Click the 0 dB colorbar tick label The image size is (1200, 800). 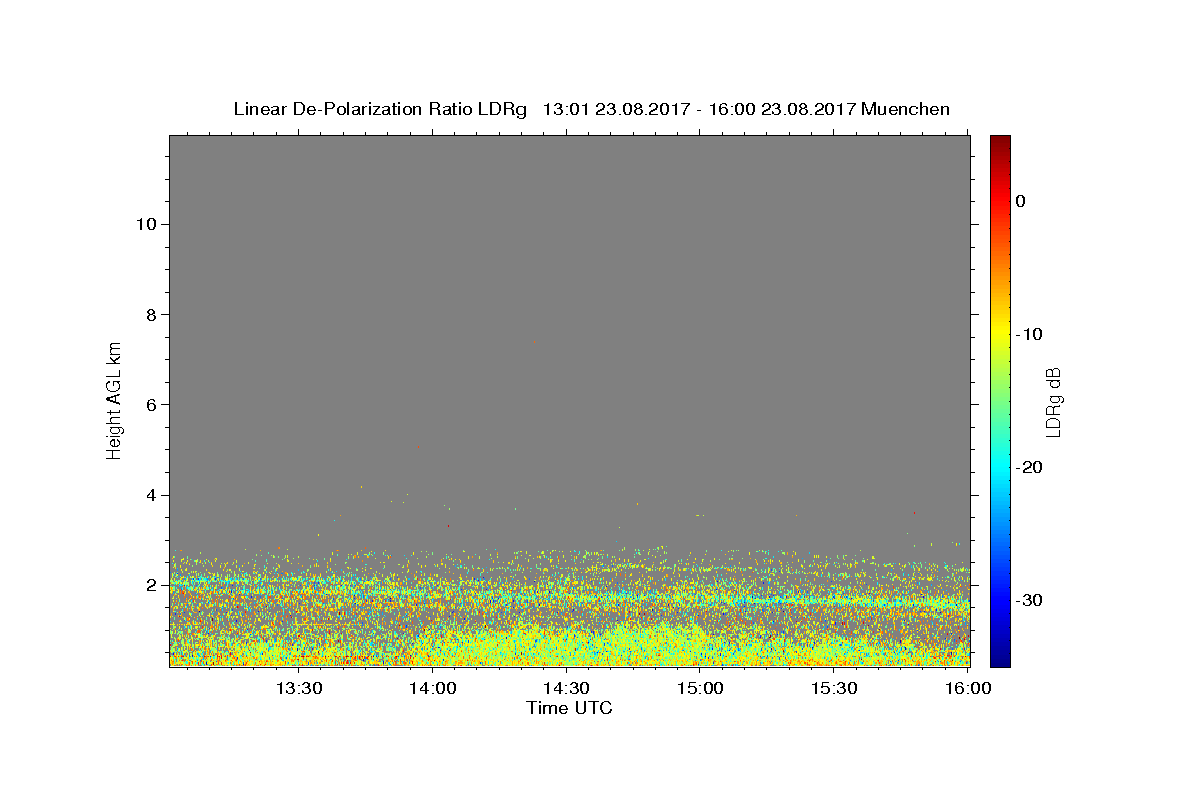(x=1020, y=201)
